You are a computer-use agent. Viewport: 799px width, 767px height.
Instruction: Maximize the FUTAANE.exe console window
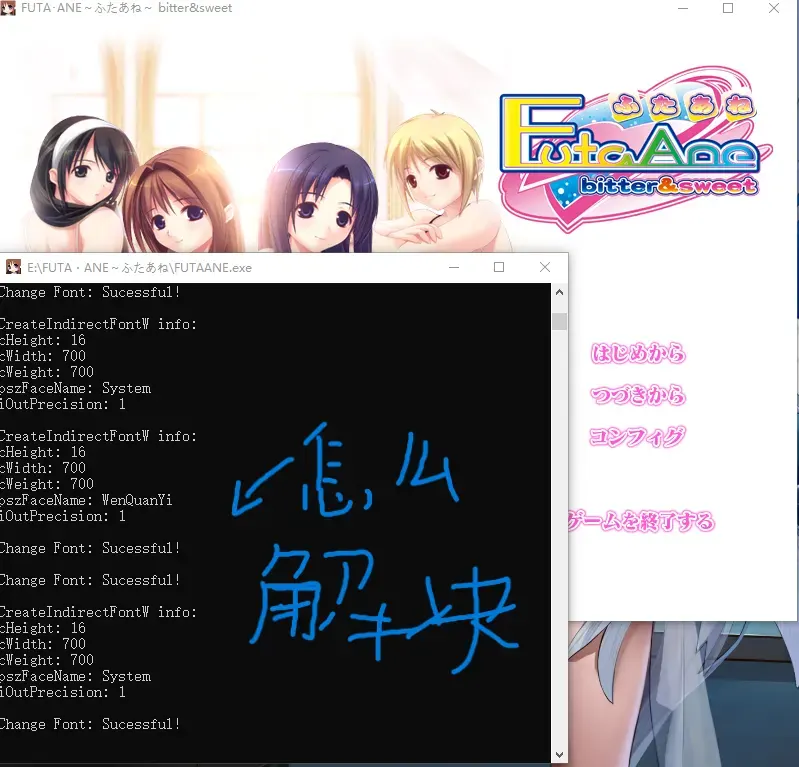click(x=499, y=267)
